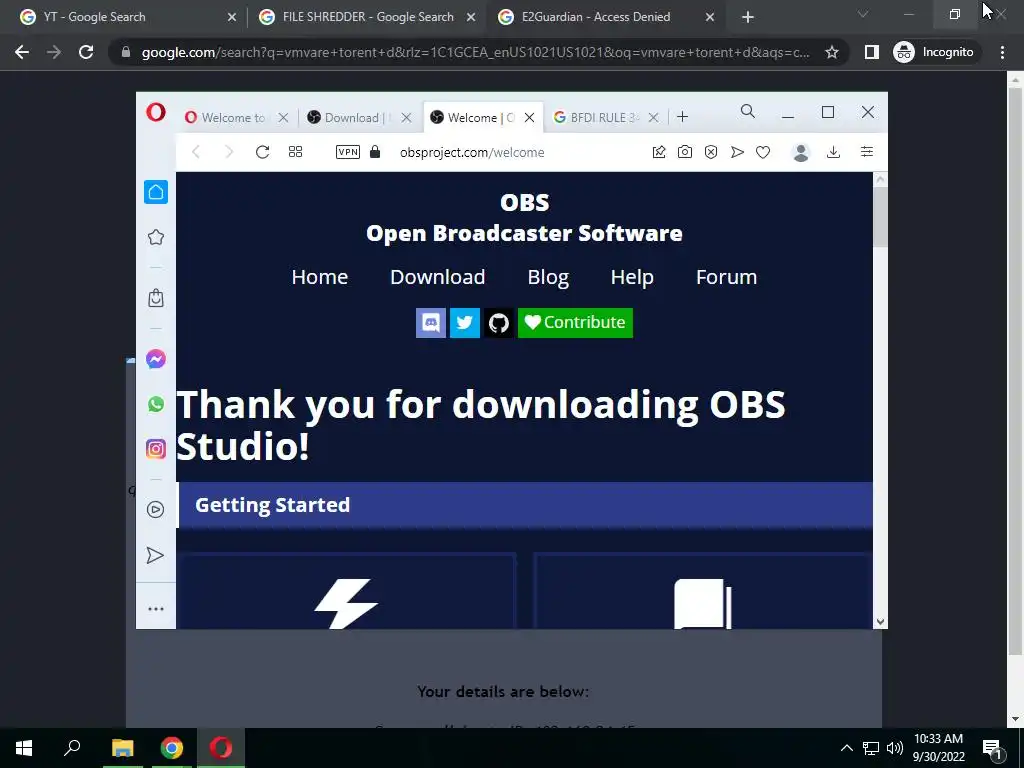The width and height of the screenshot is (1024, 768).
Task: Click the Chrome Incognito indicator
Action: [x=934, y=52]
